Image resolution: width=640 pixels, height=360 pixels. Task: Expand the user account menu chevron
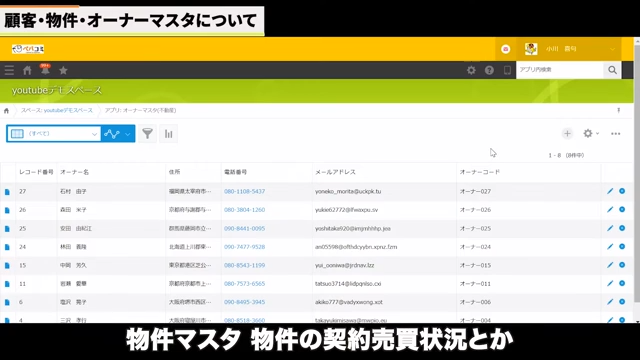coord(612,49)
